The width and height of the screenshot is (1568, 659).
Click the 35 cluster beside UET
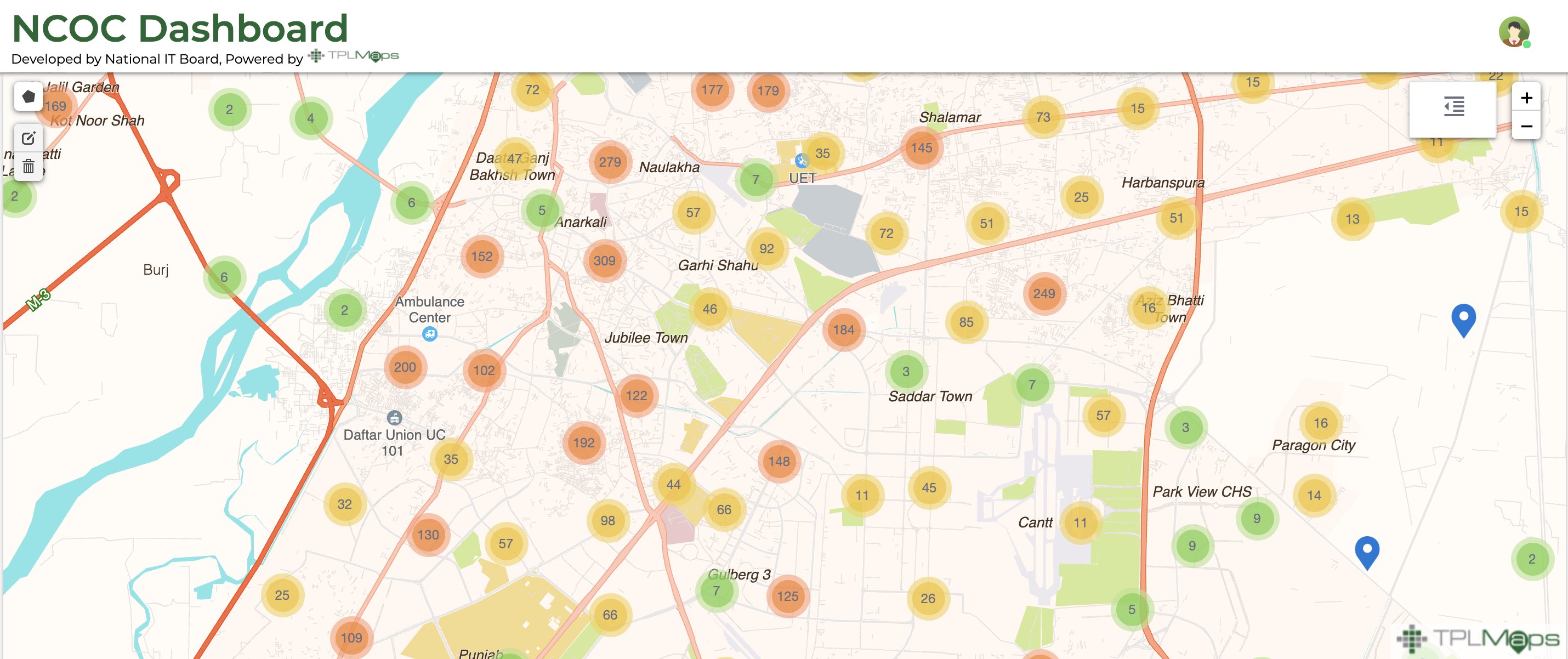coord(822,154)
